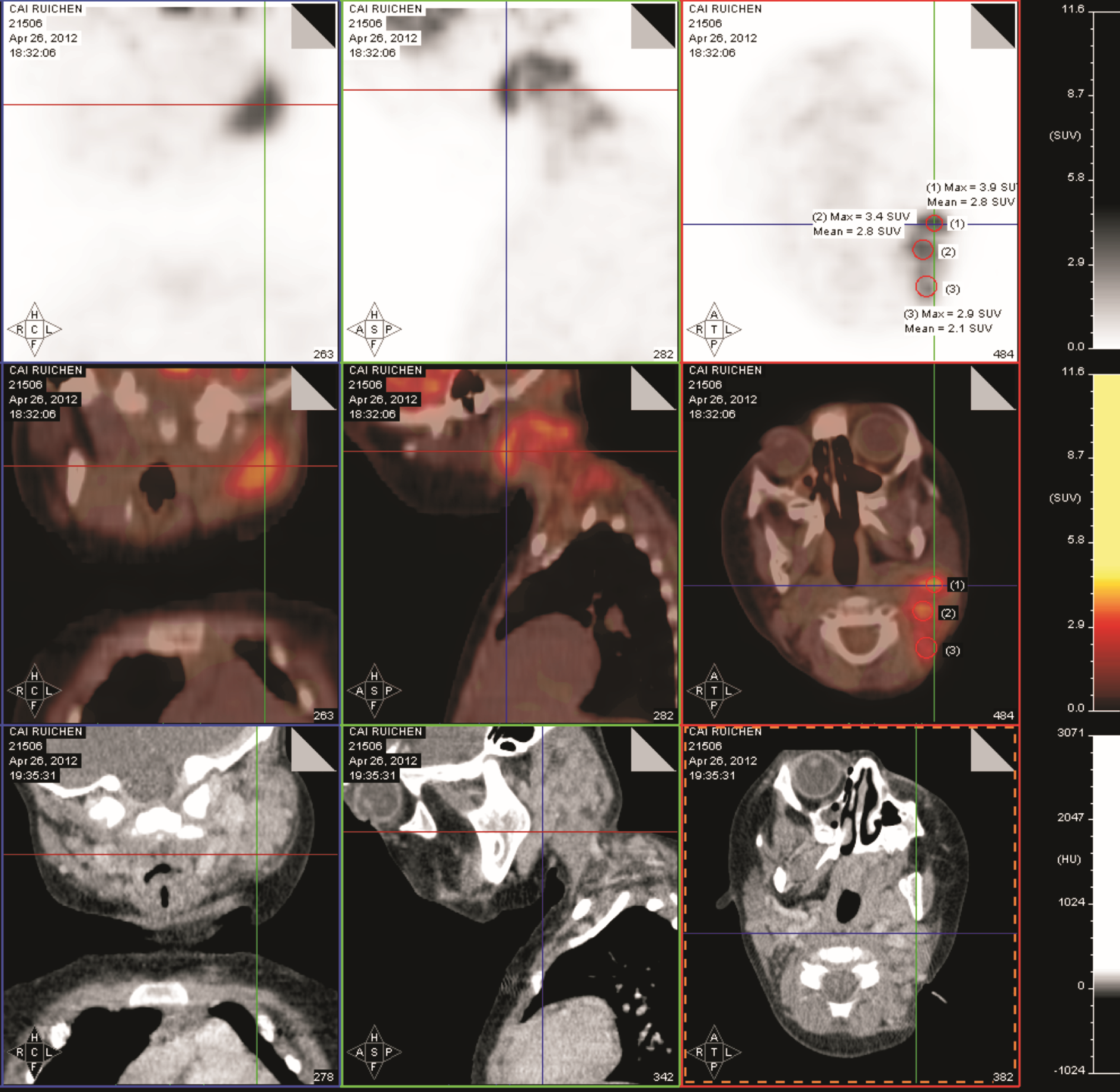Click orientation compass in top-right PET axial panel
The height and width of the screenshot is (1092, 1120).
713,330
